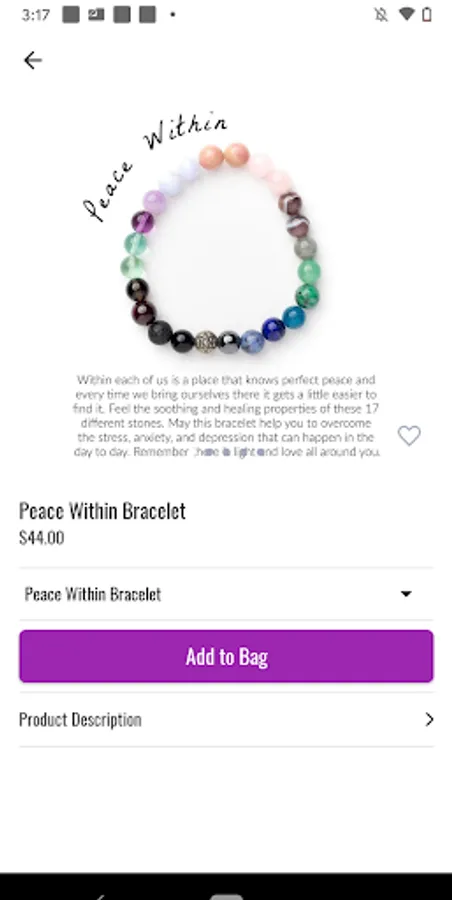Tap the Wi-Fi signal status icon
Viewport: 452px width, 900px height.
(x=406, y=14)
